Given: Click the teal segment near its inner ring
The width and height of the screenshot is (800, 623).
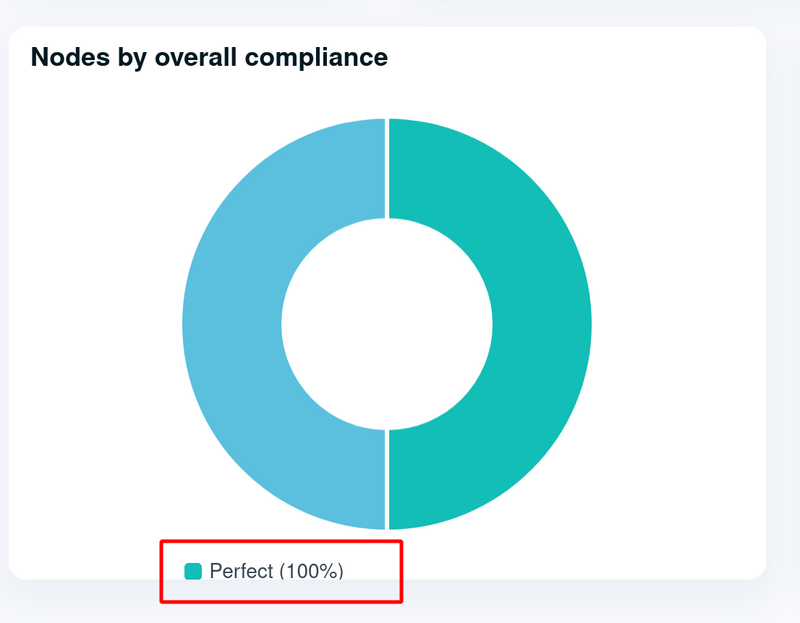Looking at the screenshot, I should tap(503, 324).
